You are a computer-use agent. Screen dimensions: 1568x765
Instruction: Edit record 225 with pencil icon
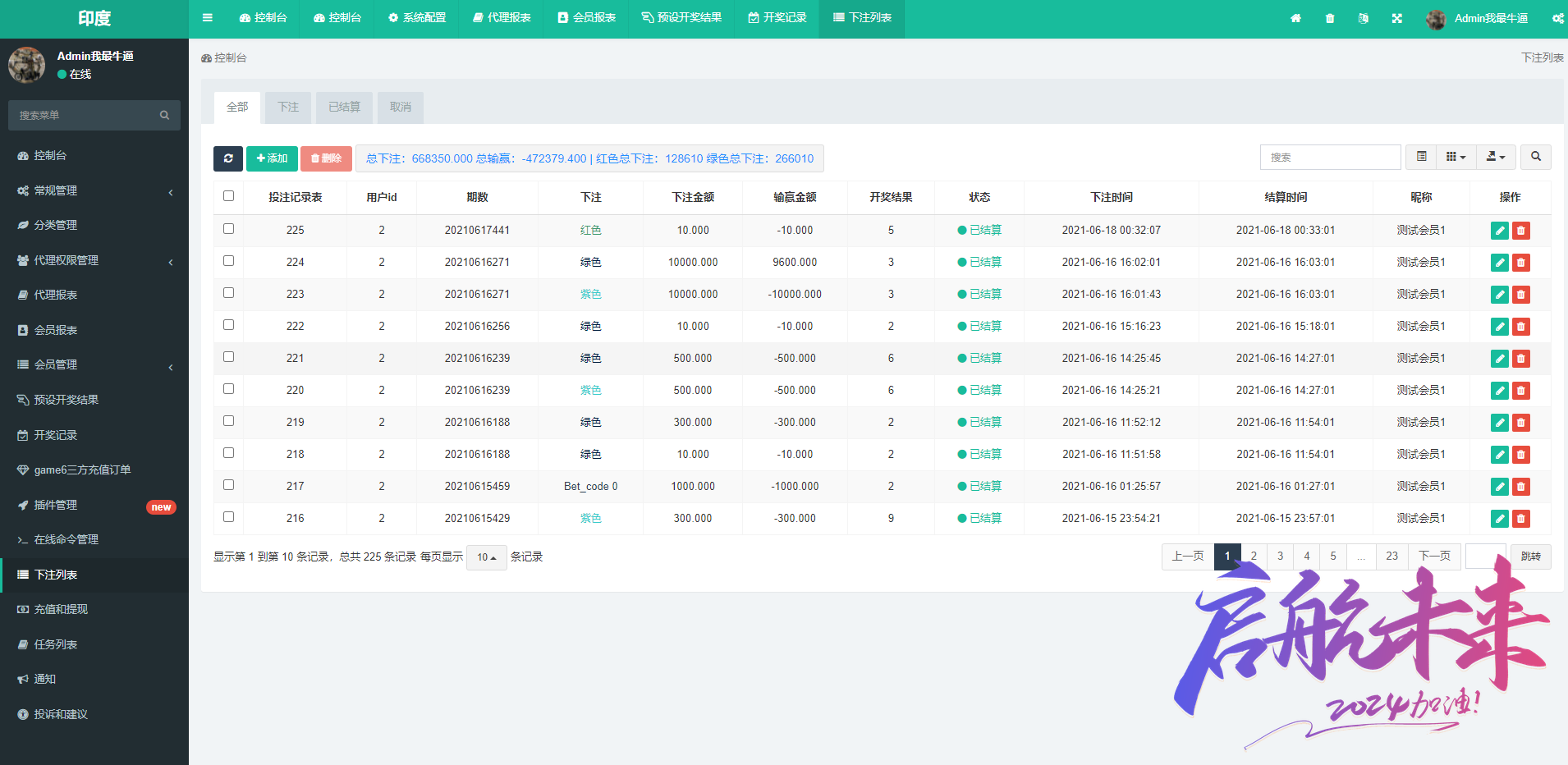pyautogui.click(x=1500, y=231)
